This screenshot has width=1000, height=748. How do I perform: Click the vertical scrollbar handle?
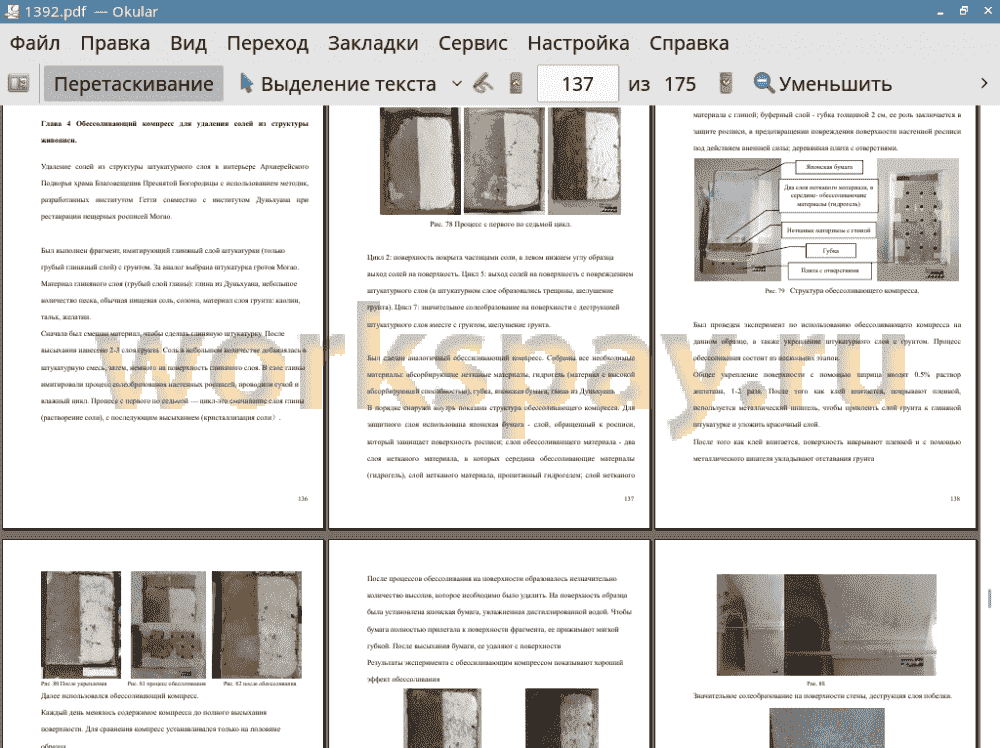(x=989, y=598)
